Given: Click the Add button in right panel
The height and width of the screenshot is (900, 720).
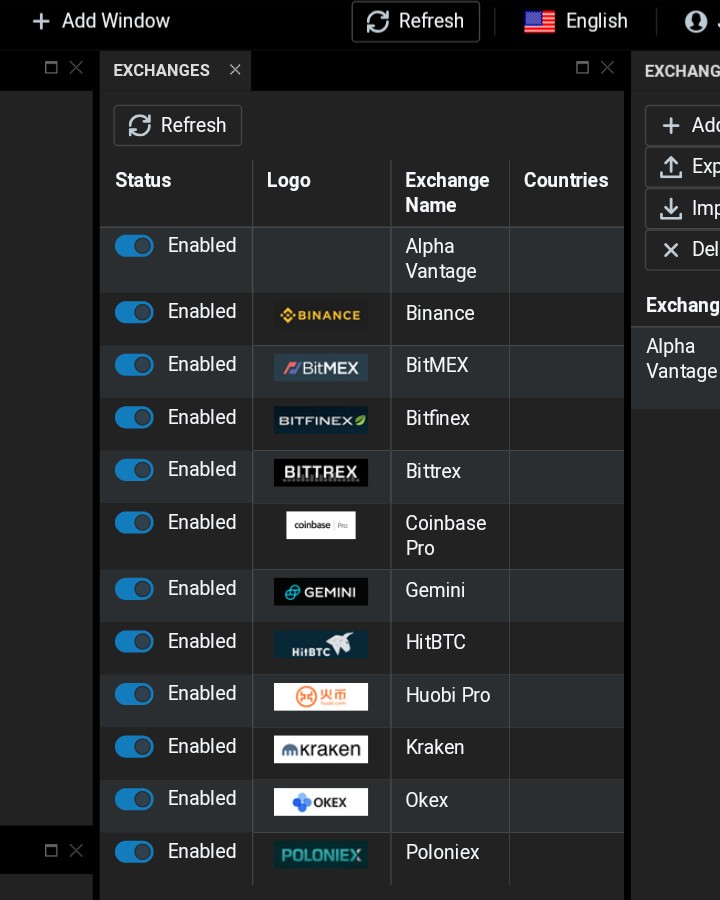Looking at the screenshot, I should (x=683, y=125).
